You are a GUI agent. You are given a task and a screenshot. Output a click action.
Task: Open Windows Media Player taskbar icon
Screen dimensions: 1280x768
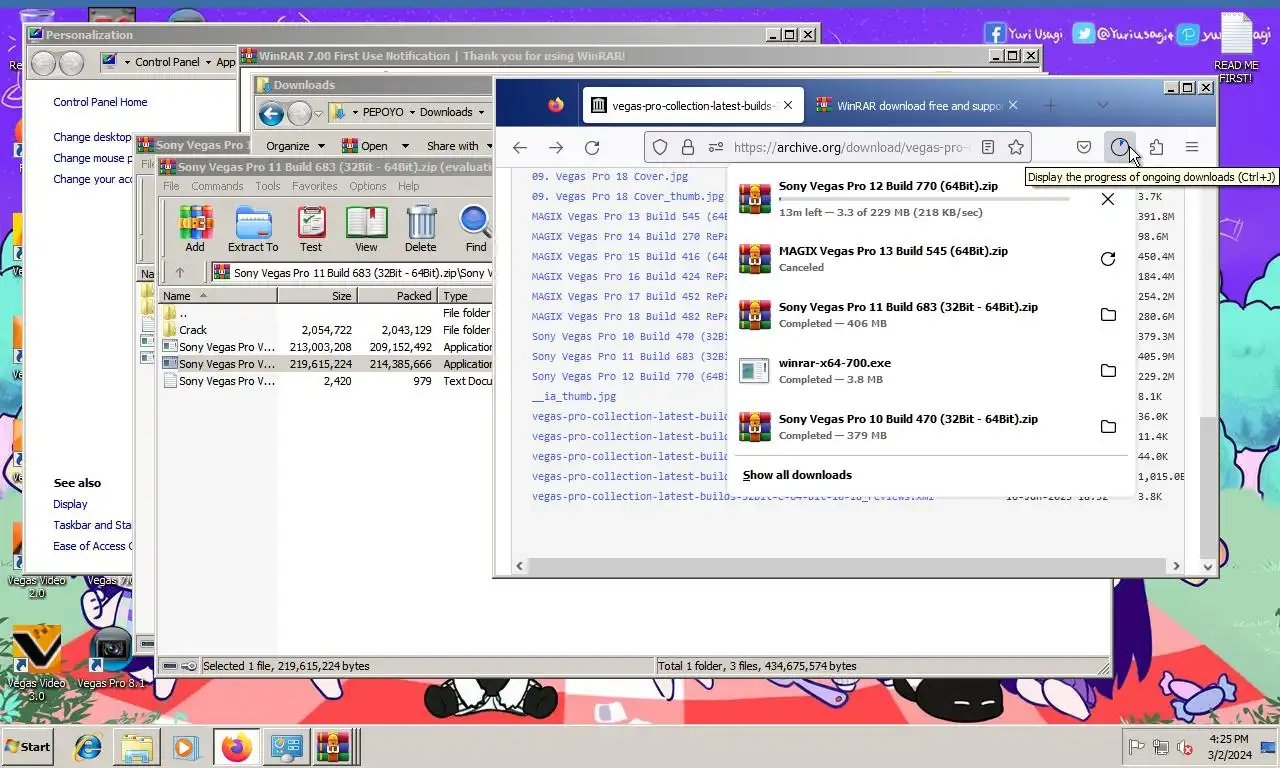[x=185, y=747]
